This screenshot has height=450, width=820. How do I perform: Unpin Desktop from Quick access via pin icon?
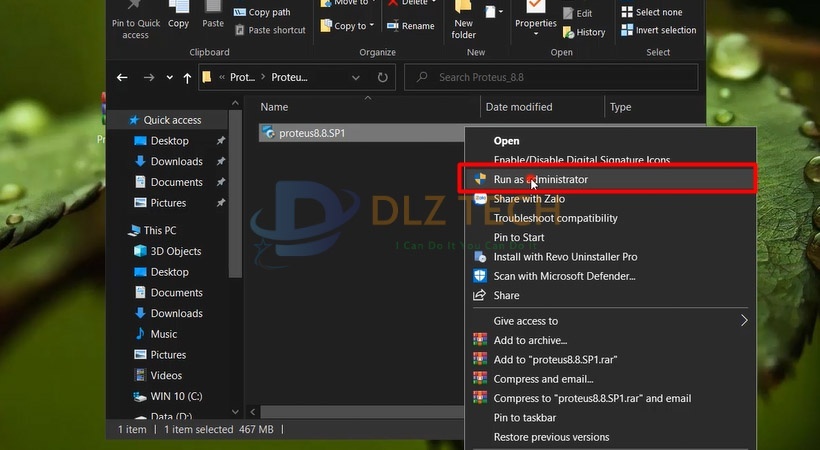tap(221, 141)
